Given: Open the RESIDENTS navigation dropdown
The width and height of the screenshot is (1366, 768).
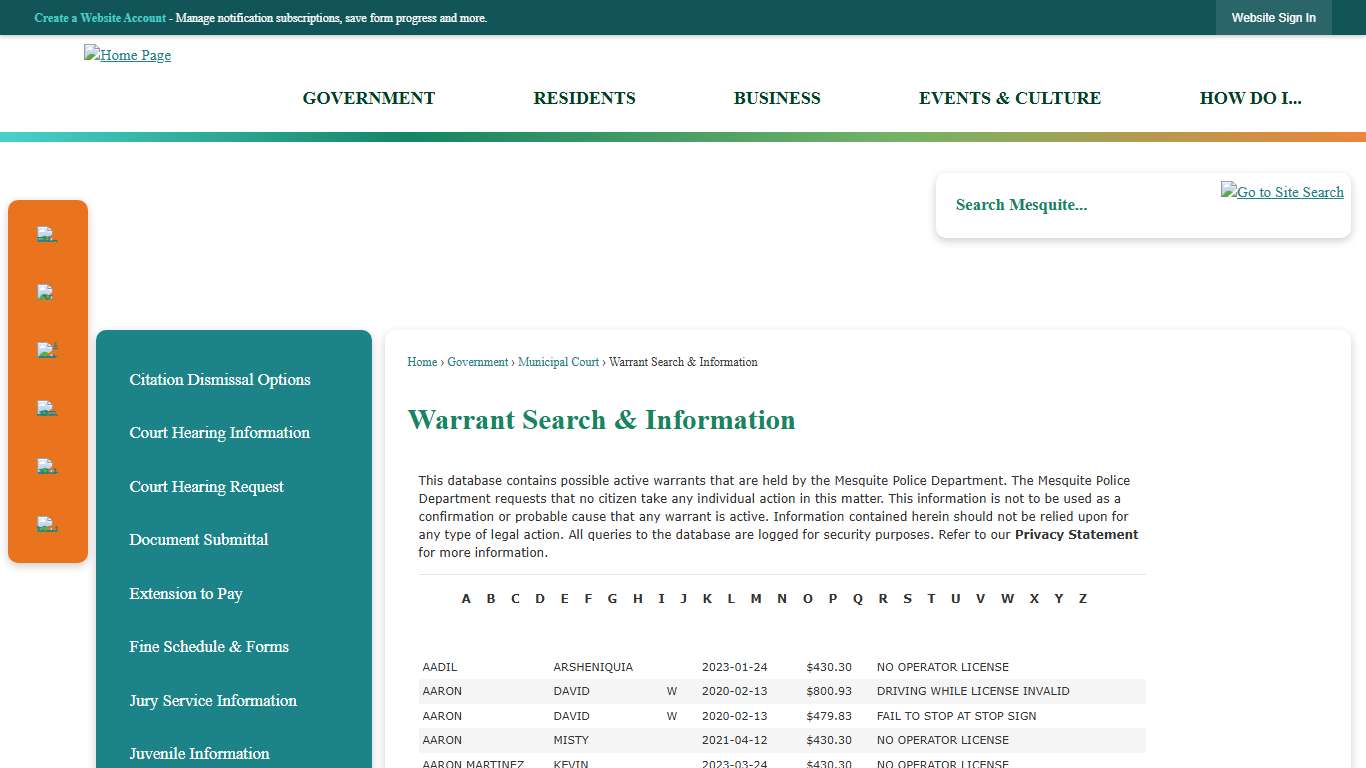Looking at the screenshot, I should (584, 98).
